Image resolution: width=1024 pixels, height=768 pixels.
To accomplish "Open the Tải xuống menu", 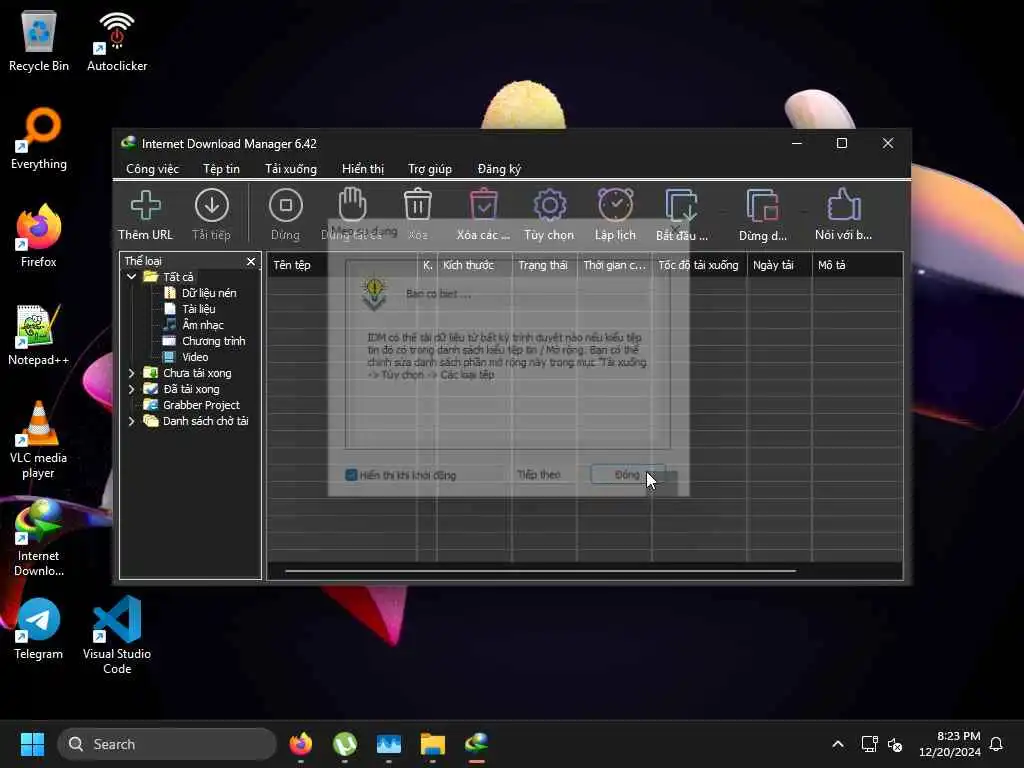I will (x=291, y=168).
